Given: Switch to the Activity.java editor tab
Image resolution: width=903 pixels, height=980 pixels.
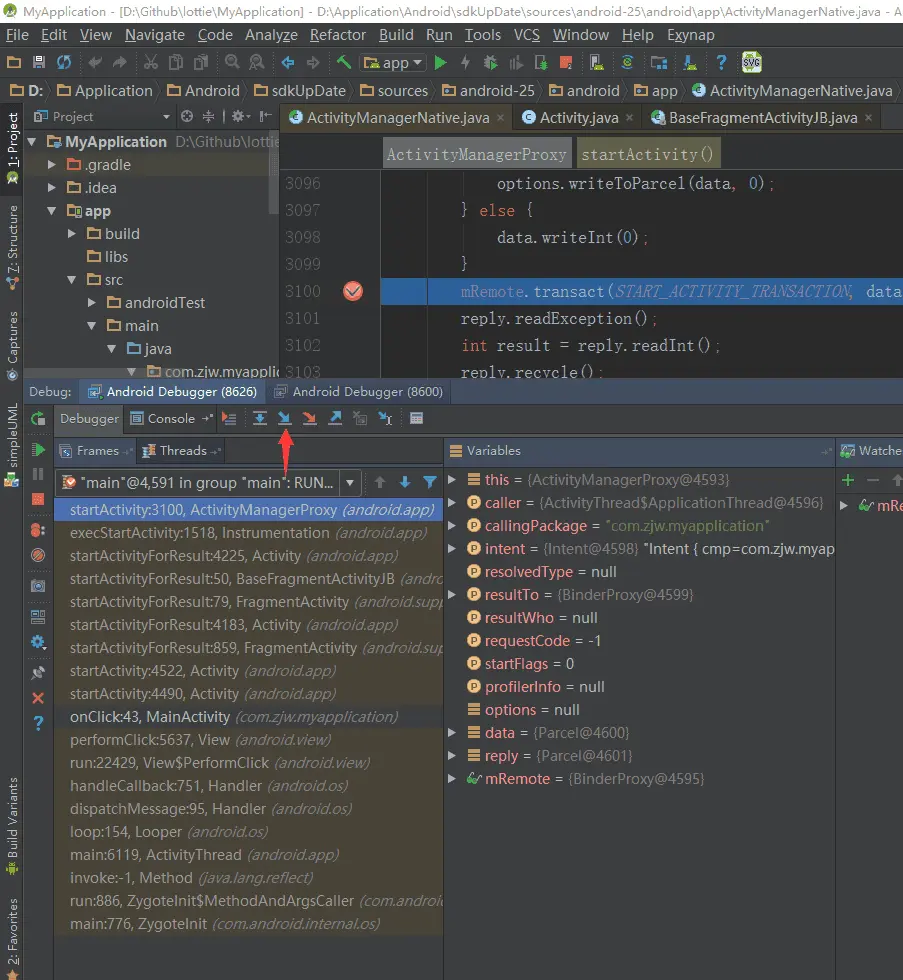Looking at the screenshot, I should (x=579, y=118).
